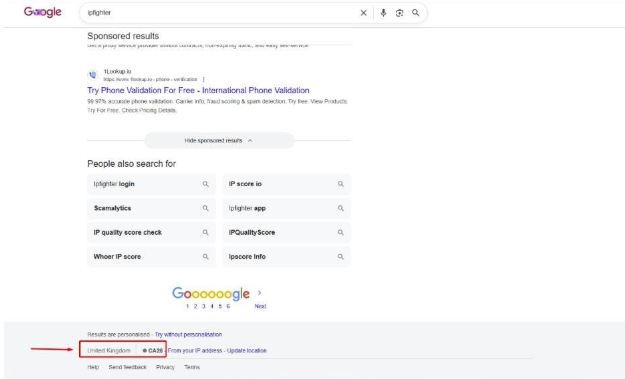Click Try without personalisation link
The width and height of the screenshot is (625, 379).
pyautogui.click(x=188, y=335)
